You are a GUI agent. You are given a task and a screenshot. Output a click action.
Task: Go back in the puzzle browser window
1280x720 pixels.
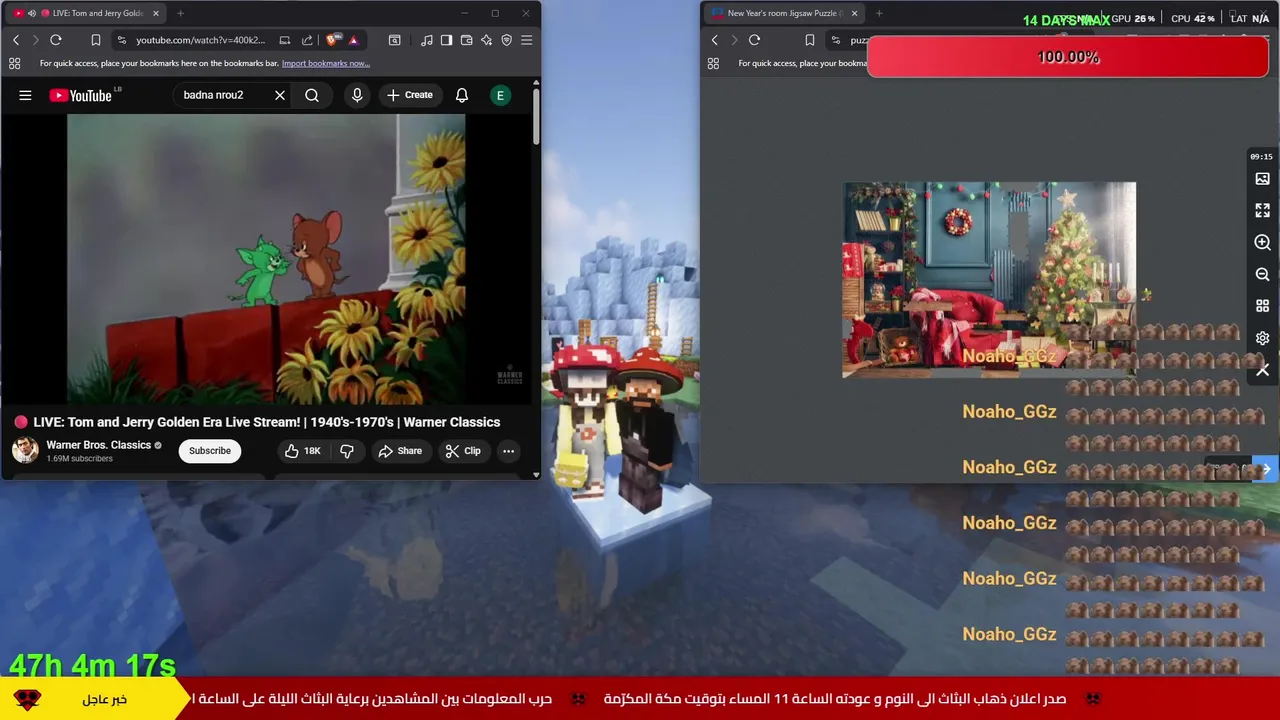click(714, 40)
